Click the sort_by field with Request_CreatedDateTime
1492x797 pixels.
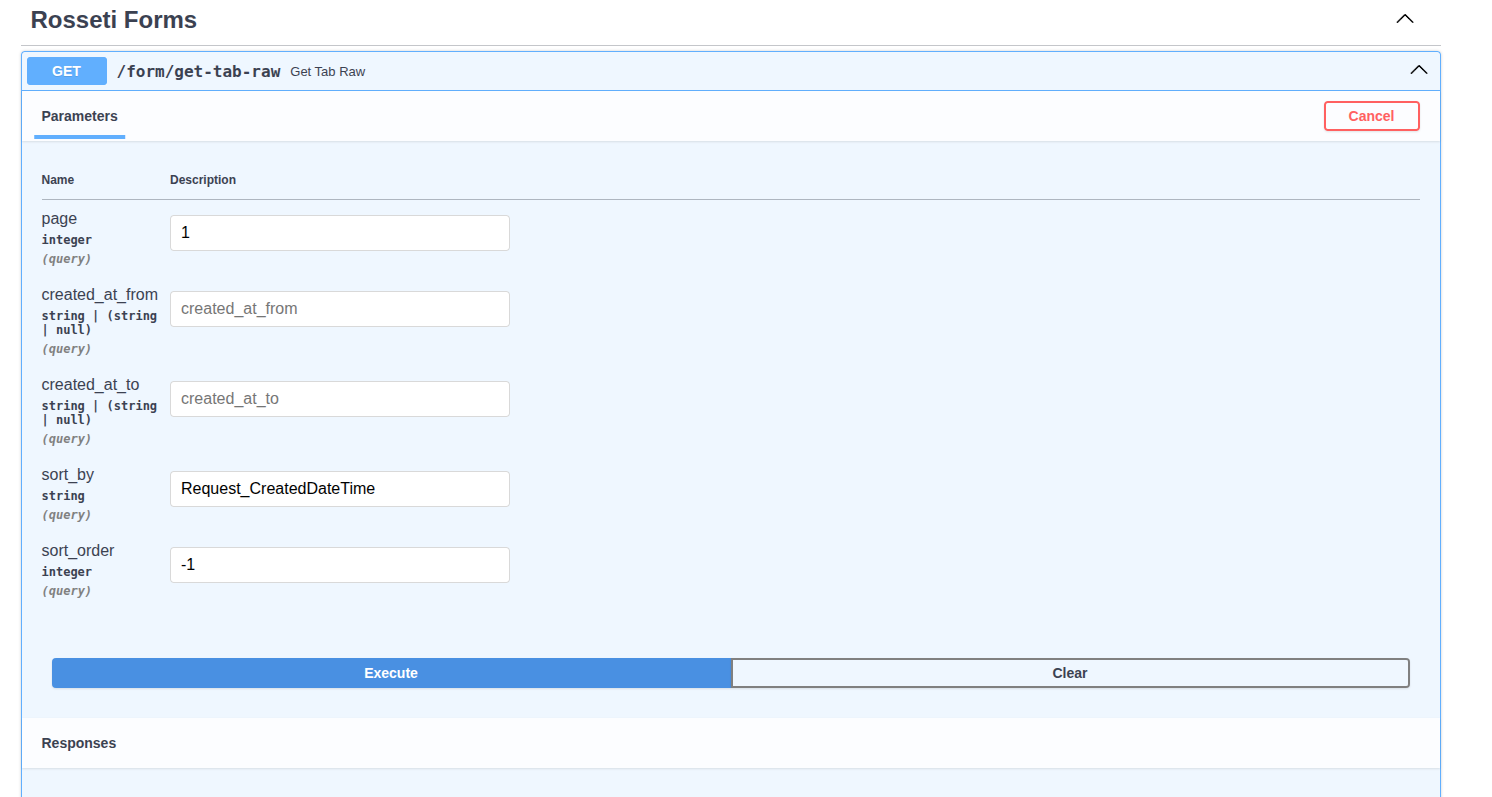coord(339,489)
